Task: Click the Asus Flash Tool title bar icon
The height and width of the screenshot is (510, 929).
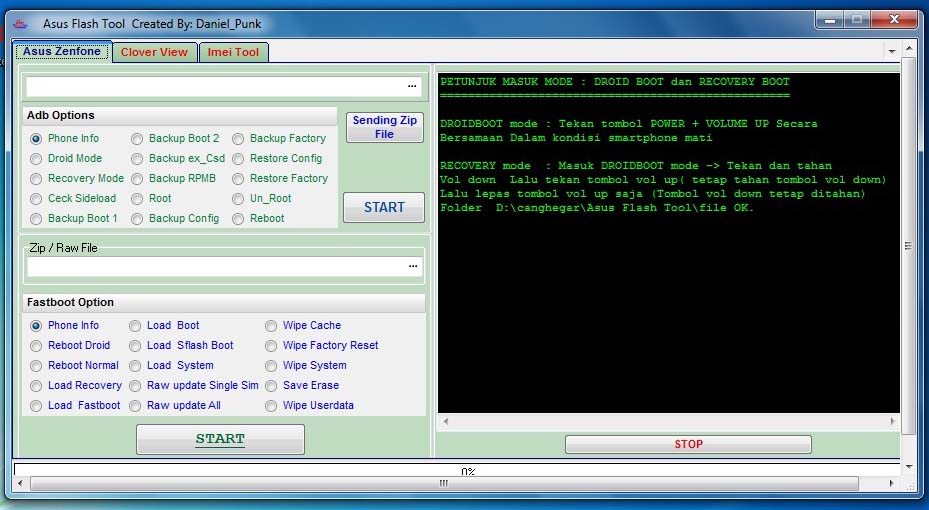Action: (x=20, y=24)
